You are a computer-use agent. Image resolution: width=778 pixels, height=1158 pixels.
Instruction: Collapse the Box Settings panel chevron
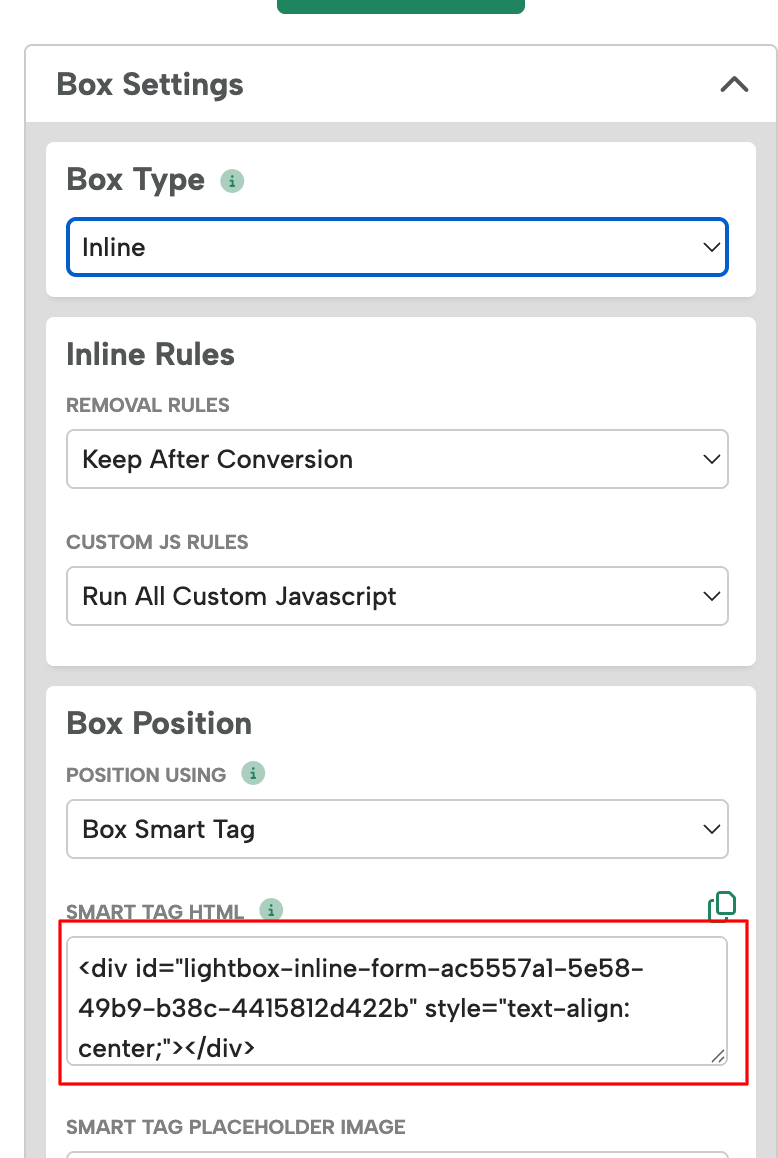pyautogui.click(x=734, y=84)
